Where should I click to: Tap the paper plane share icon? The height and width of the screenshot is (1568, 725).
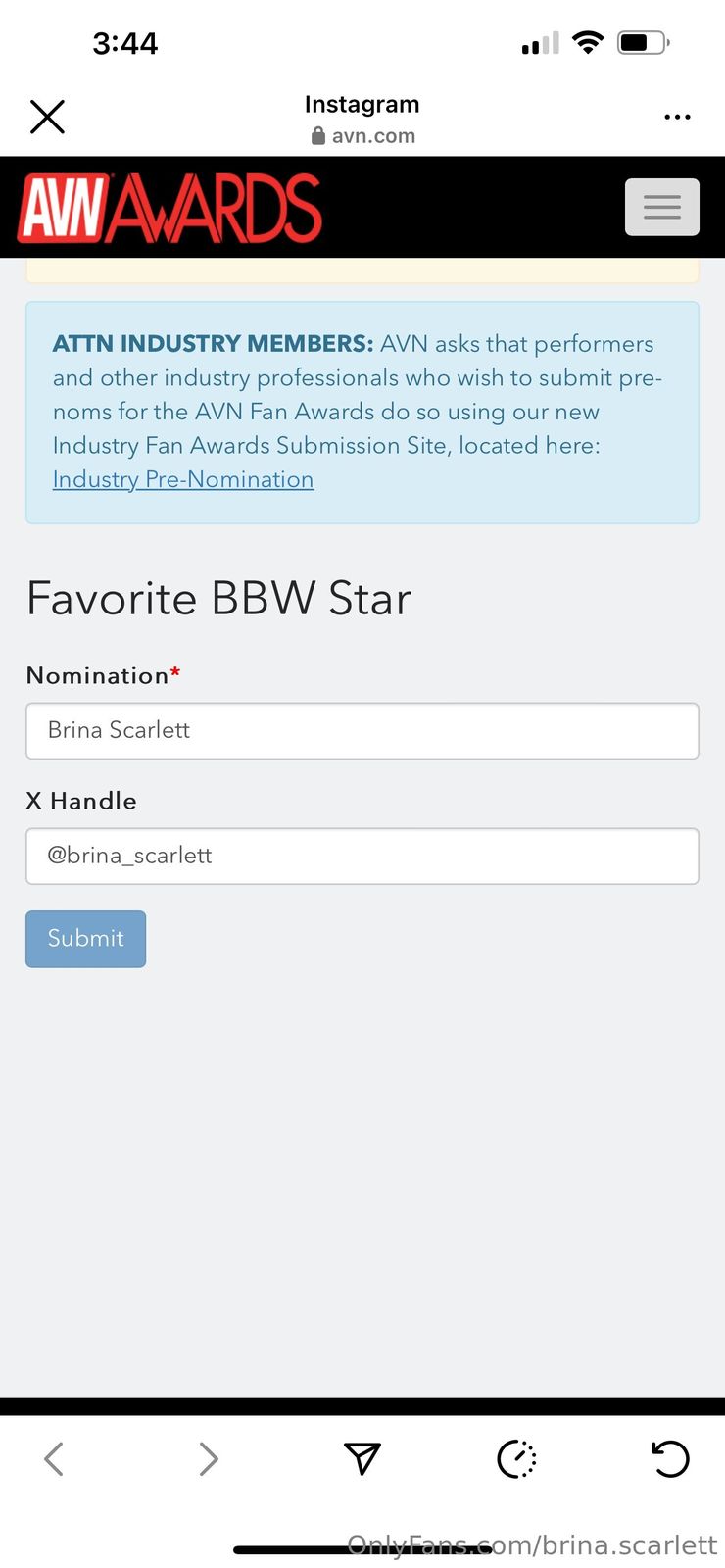click(x=362, y=1458)
